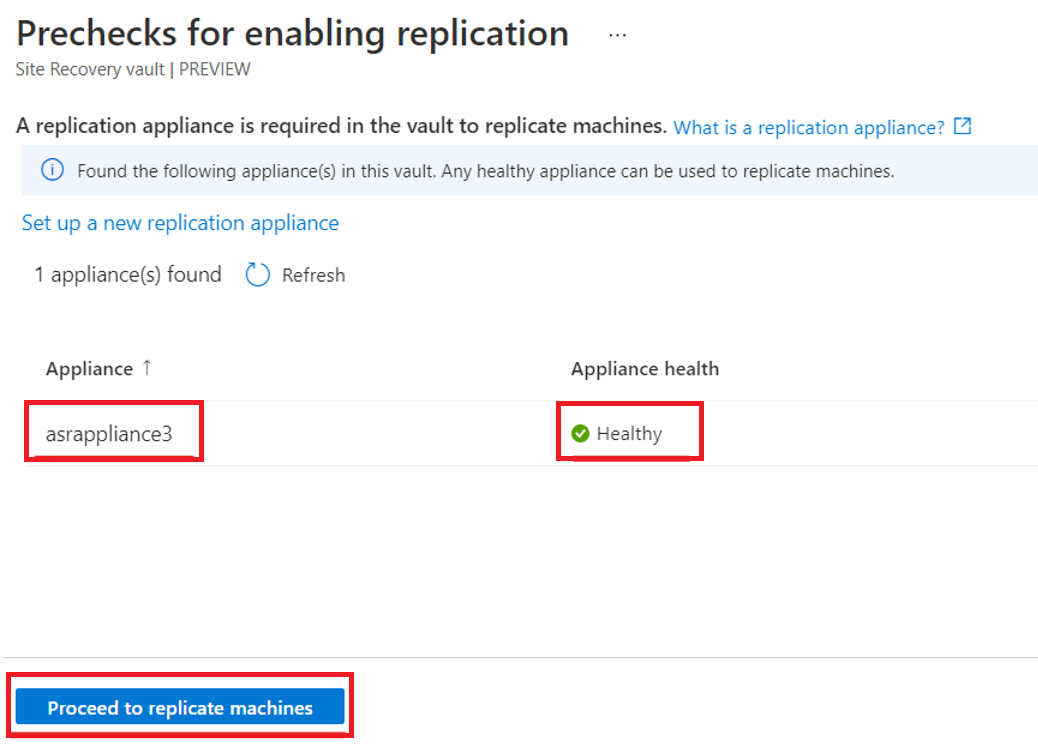Click the "Found the following appliance(s)" banner message

point(485,171)
